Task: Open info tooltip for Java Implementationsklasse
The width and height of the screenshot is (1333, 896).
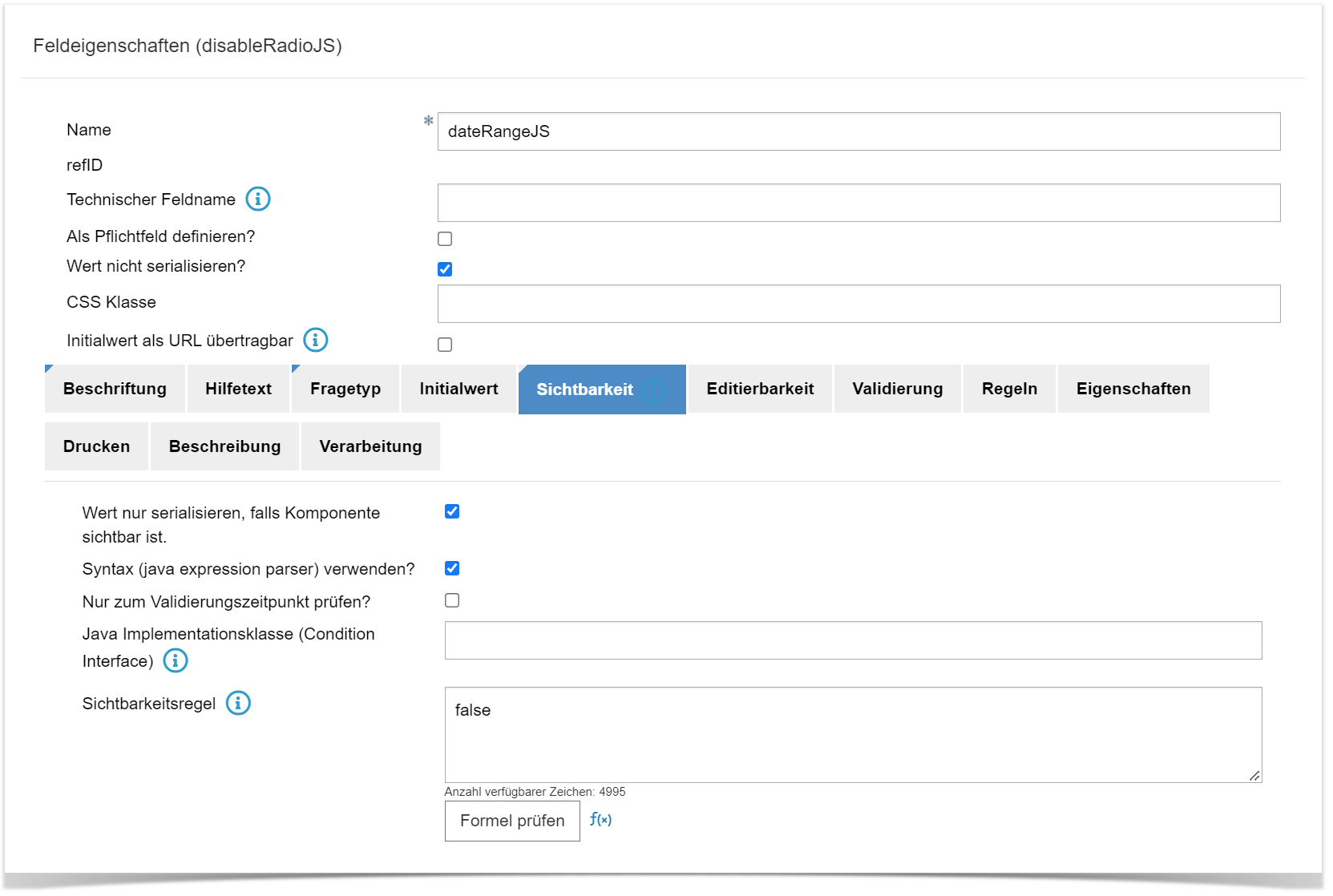Action: [176, 660]
